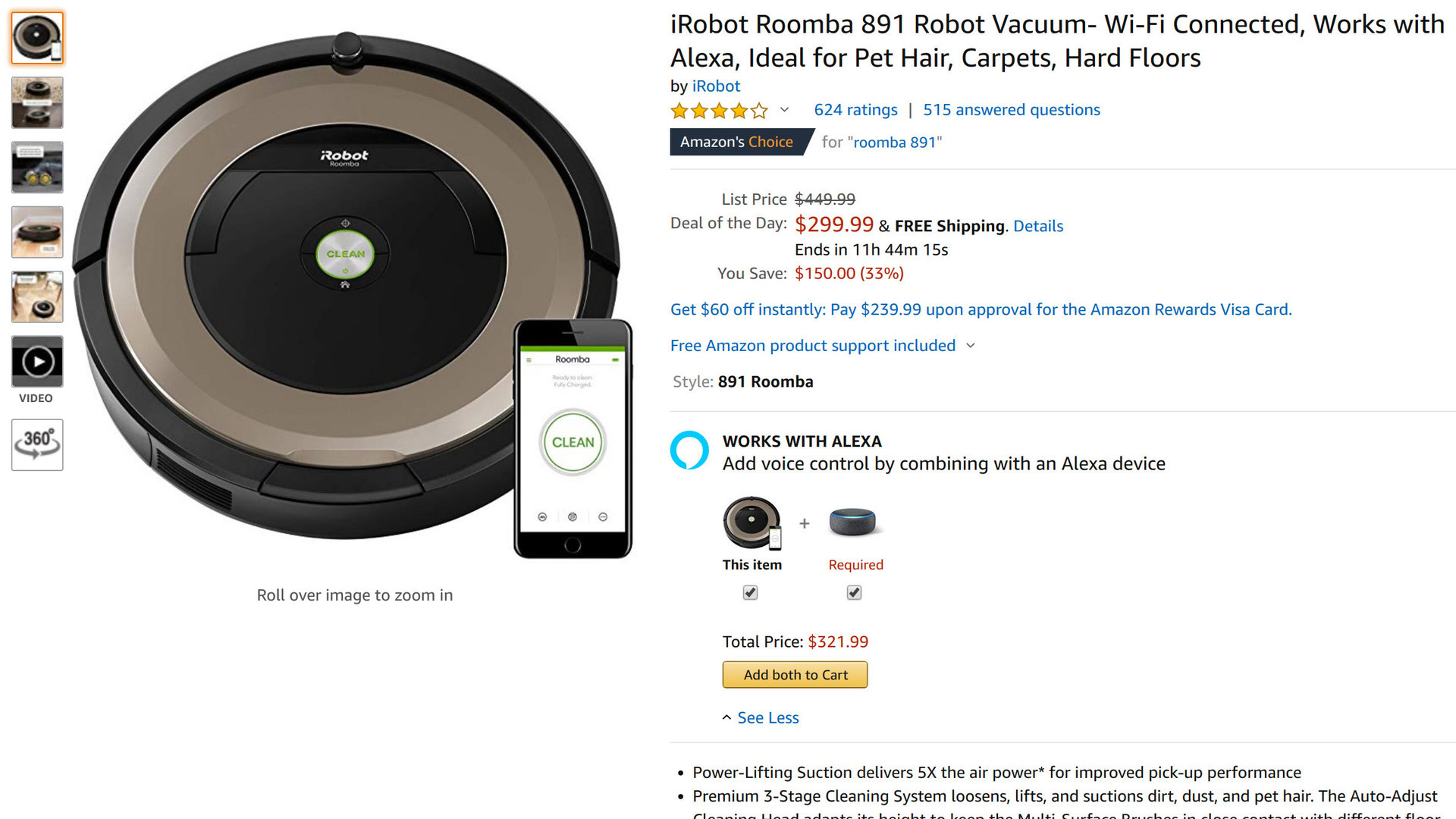This screenshot has width=1456, height=819.
Task: Click the Echo Dot required item image
Action: point(852,522)
